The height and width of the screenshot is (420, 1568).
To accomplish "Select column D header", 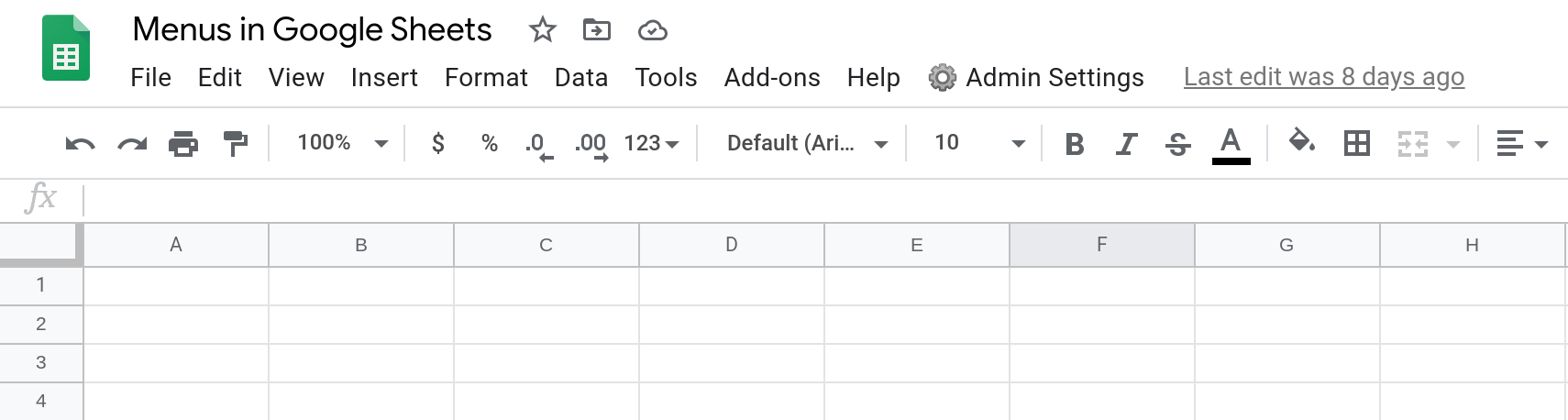I will click(x=732, y=245).
